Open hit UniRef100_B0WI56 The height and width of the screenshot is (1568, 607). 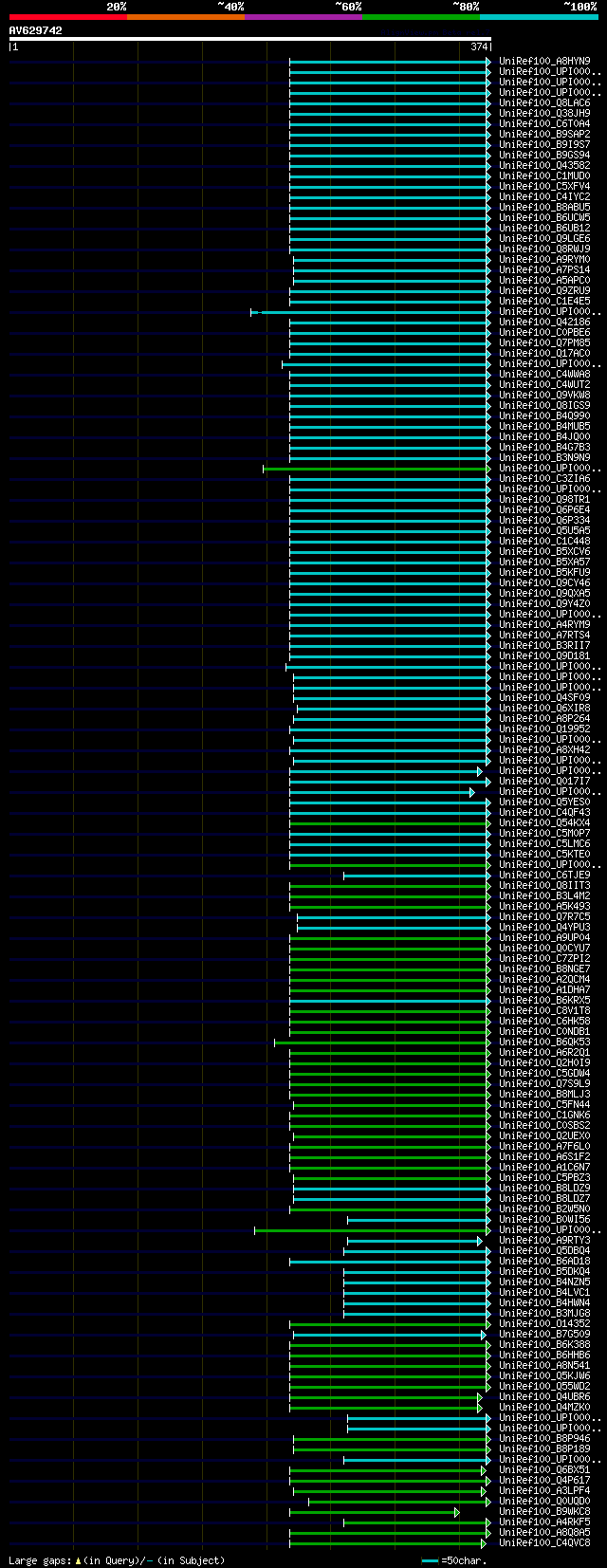[544, 1220]
